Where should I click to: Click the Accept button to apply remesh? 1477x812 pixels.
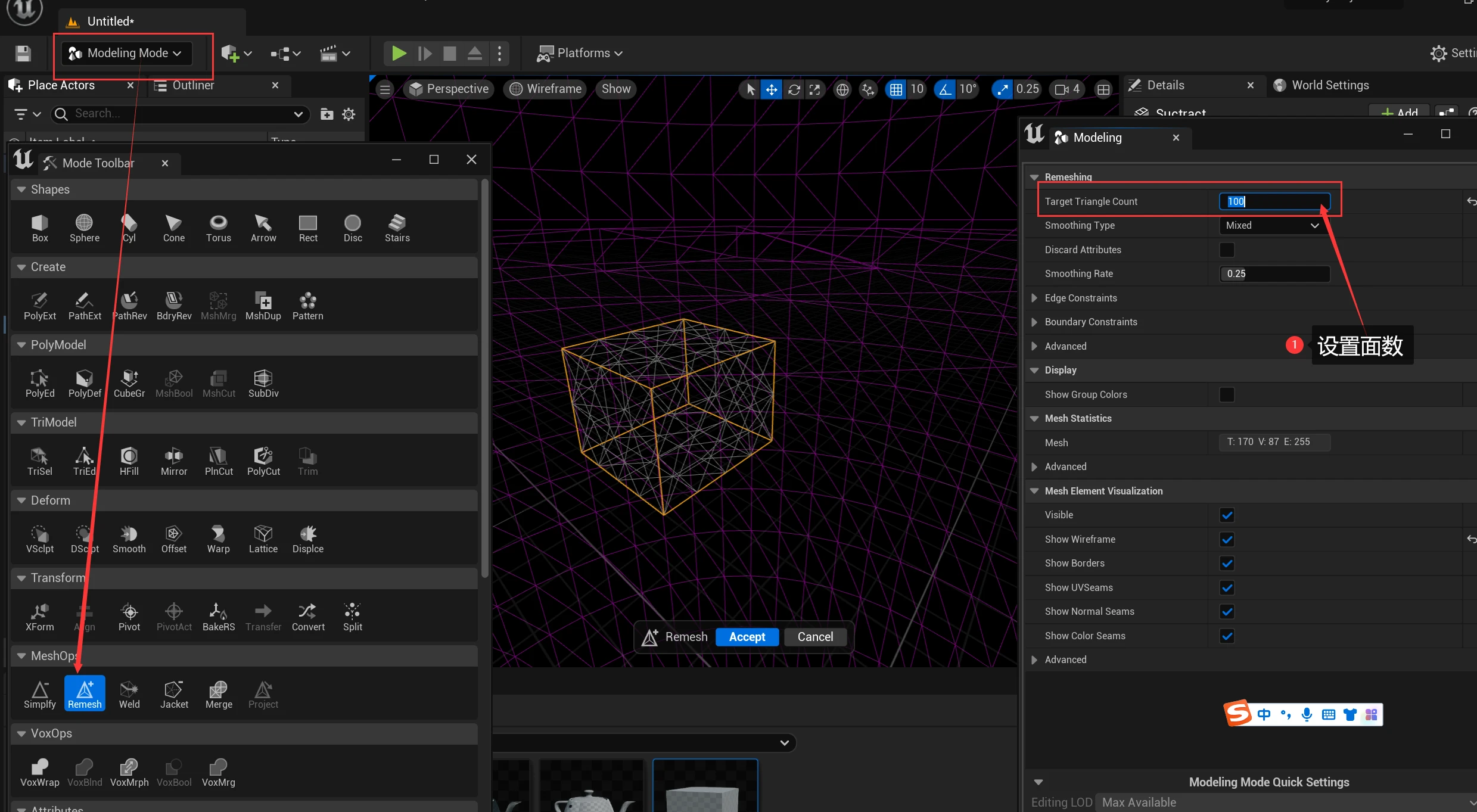coord(747,636)
